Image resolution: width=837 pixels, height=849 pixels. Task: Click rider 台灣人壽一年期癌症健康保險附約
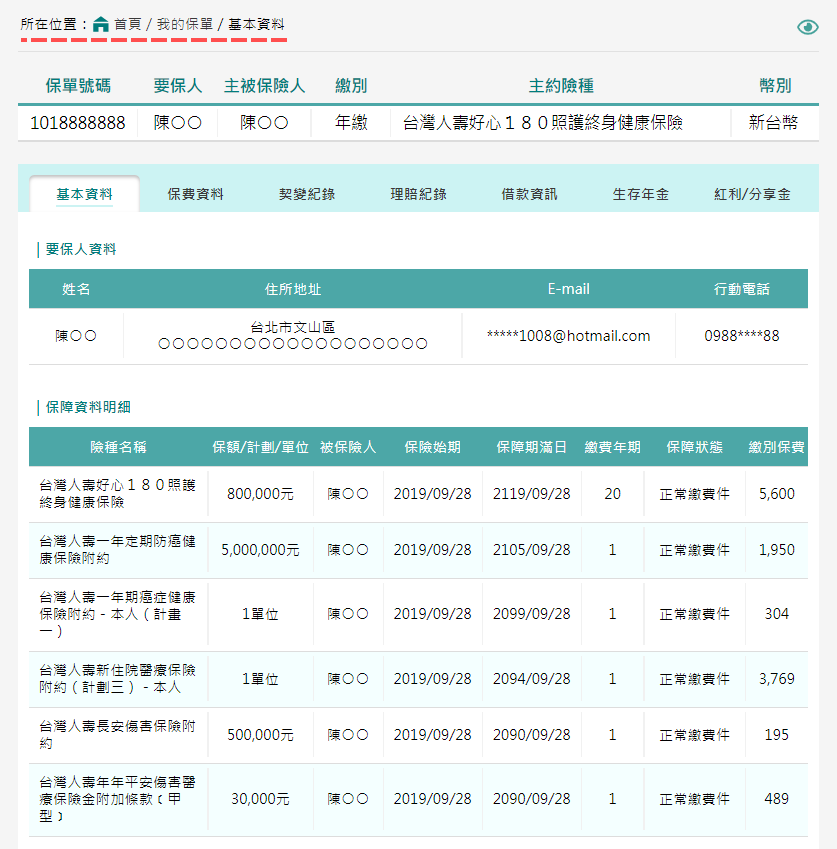pyautogui.click(x=117, y=614)
